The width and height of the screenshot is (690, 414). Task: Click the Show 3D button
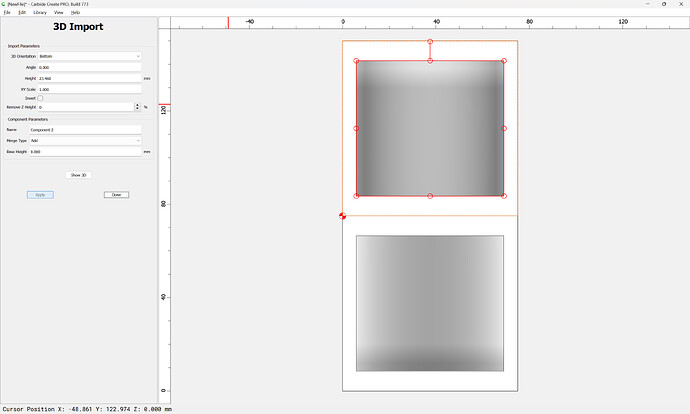78,175
